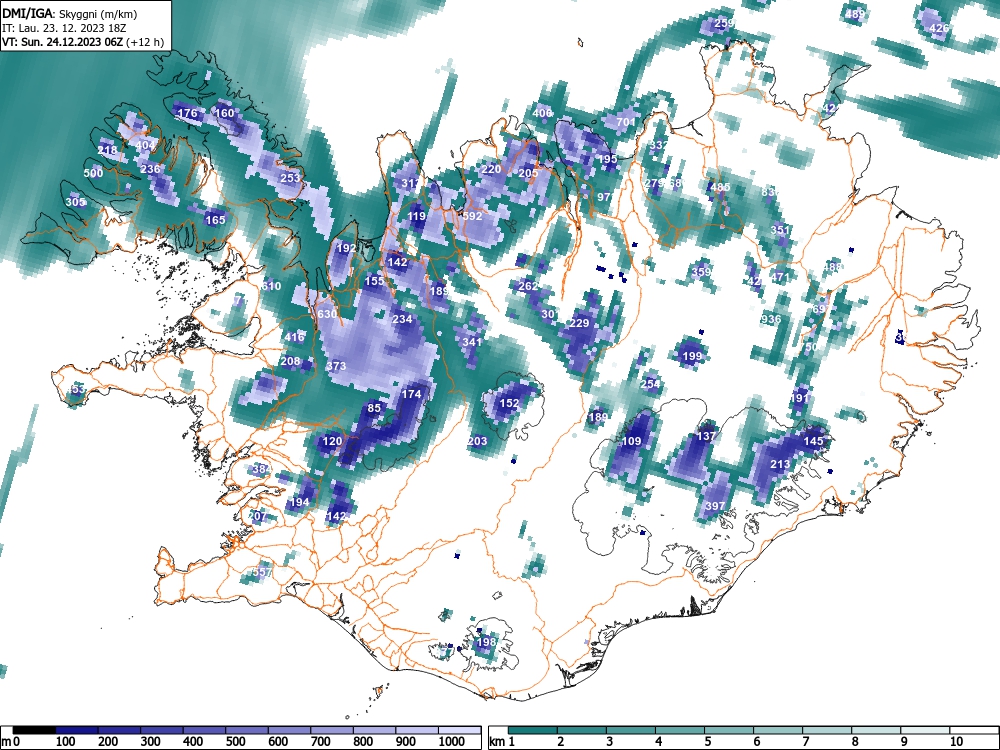
Task: Click the map value '592'
Action: coord(473,216)
